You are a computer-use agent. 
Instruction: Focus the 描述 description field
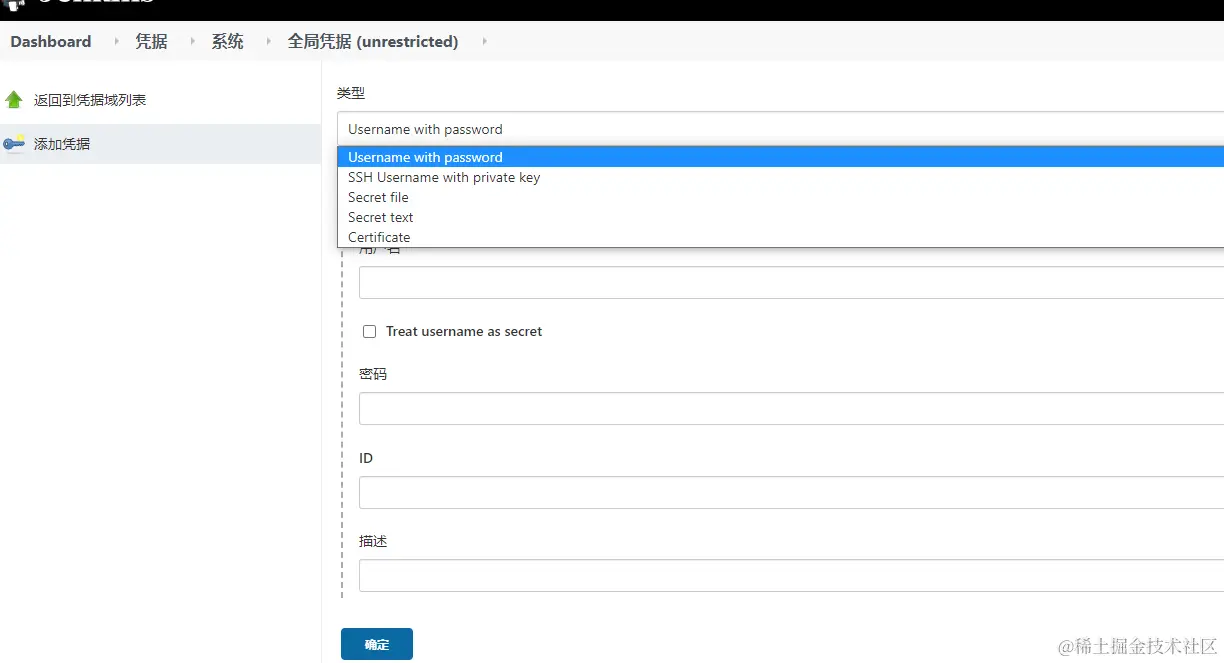click(791, 575)
